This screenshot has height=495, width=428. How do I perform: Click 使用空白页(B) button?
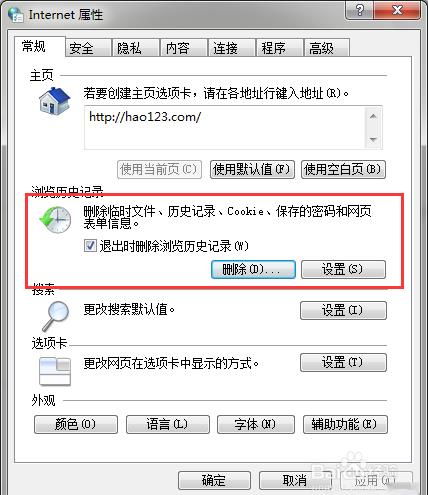click(x=343, y=170)
